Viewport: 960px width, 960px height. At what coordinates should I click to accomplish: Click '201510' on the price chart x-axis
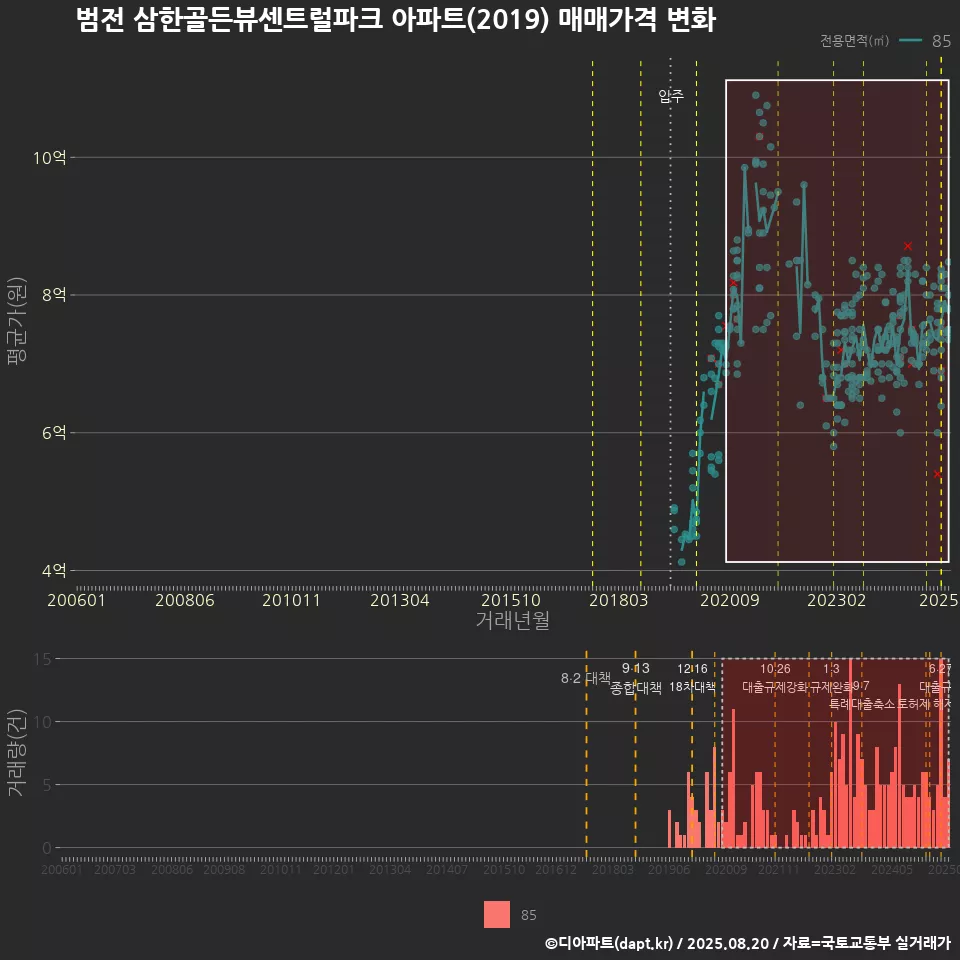click(511, 600)
